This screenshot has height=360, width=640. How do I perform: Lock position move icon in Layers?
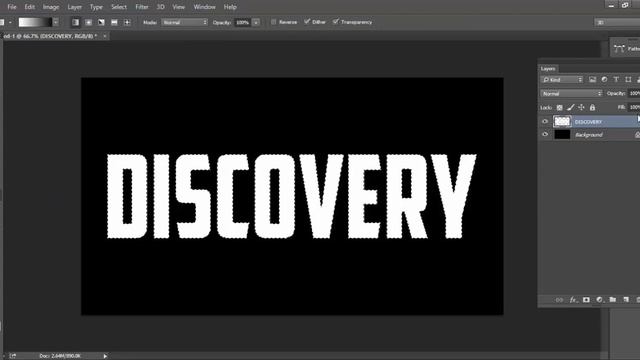pos(581,107)
